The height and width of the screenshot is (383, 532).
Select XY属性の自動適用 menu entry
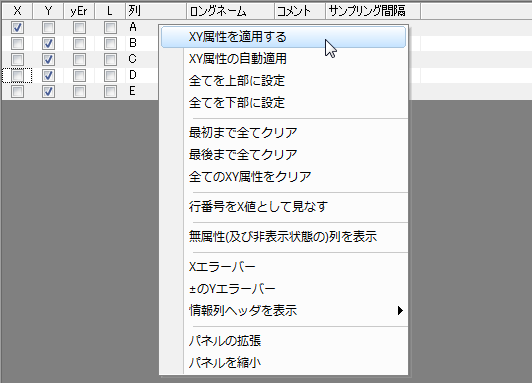coord(283,59)
